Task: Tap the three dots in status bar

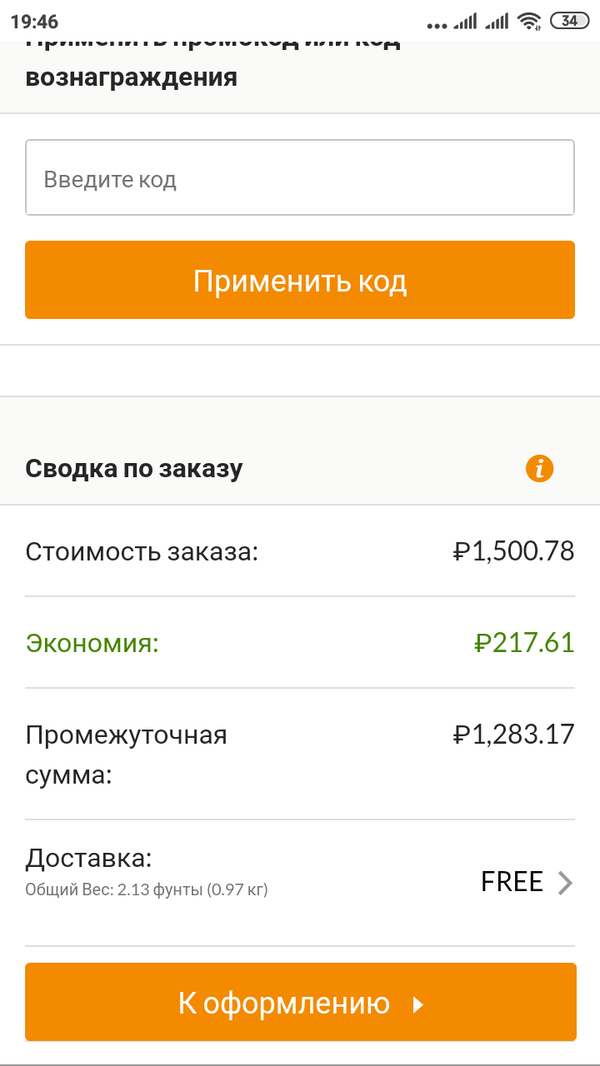Action: coord(437,24)
